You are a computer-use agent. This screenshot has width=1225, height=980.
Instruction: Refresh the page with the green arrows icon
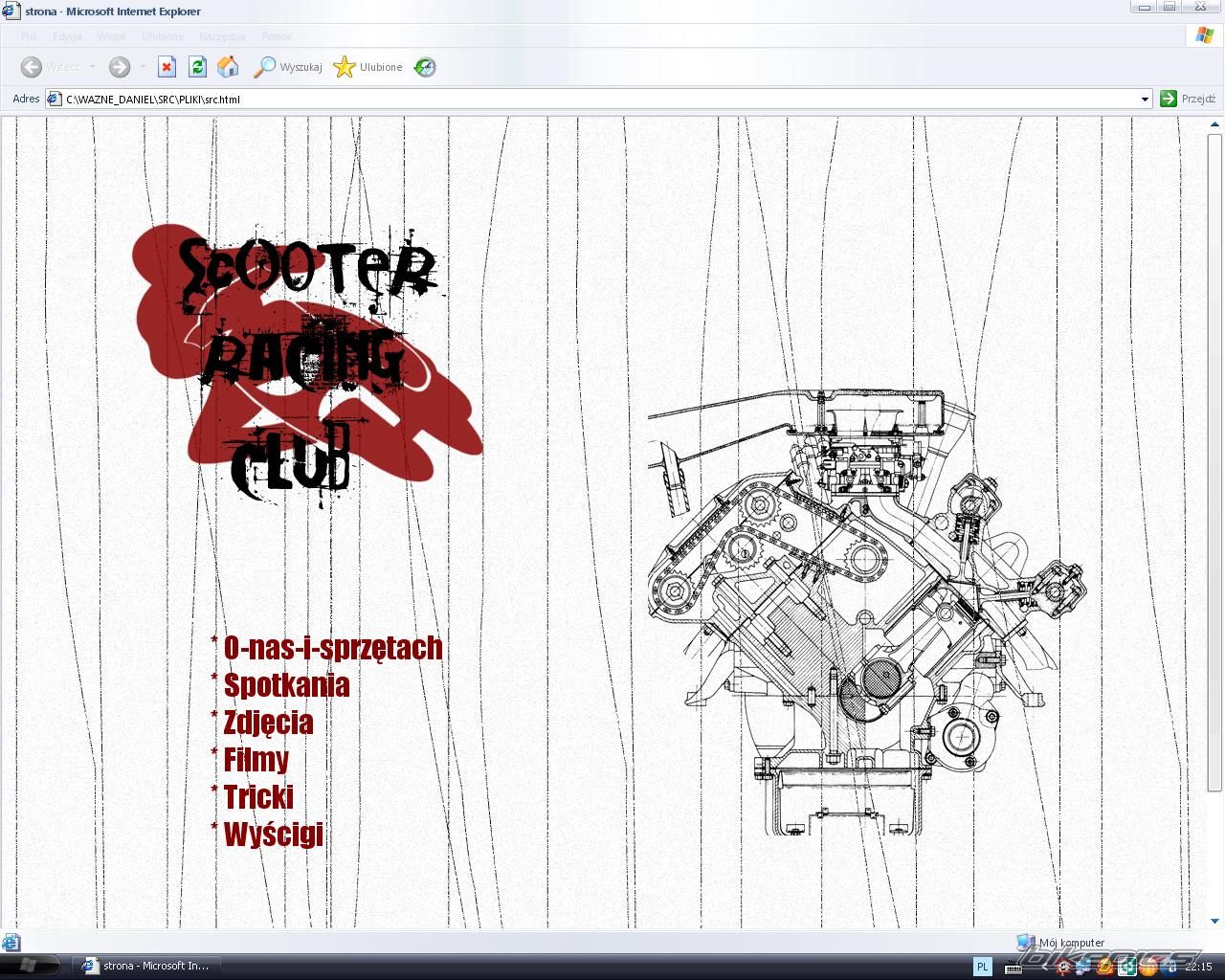click(197, 67)
